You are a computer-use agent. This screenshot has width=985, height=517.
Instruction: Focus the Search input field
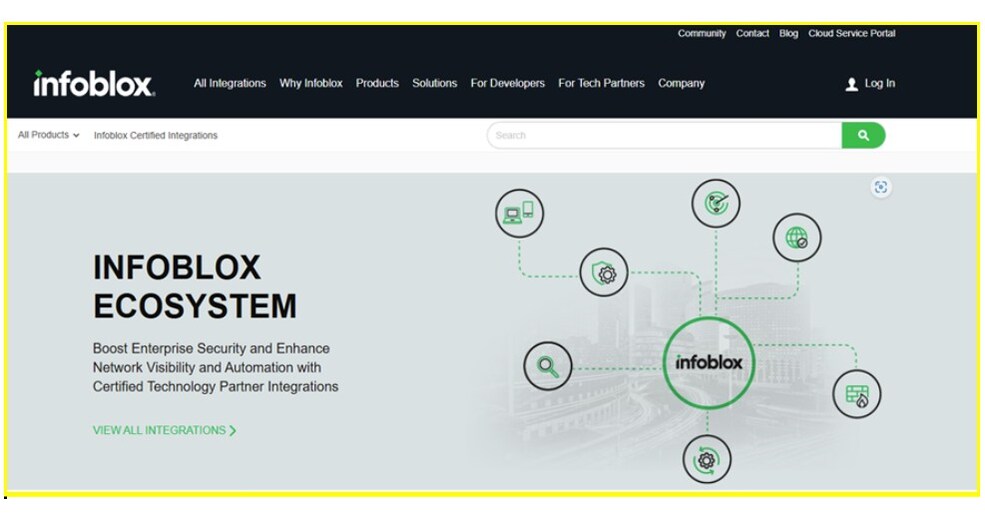click(x=665, y=135)
